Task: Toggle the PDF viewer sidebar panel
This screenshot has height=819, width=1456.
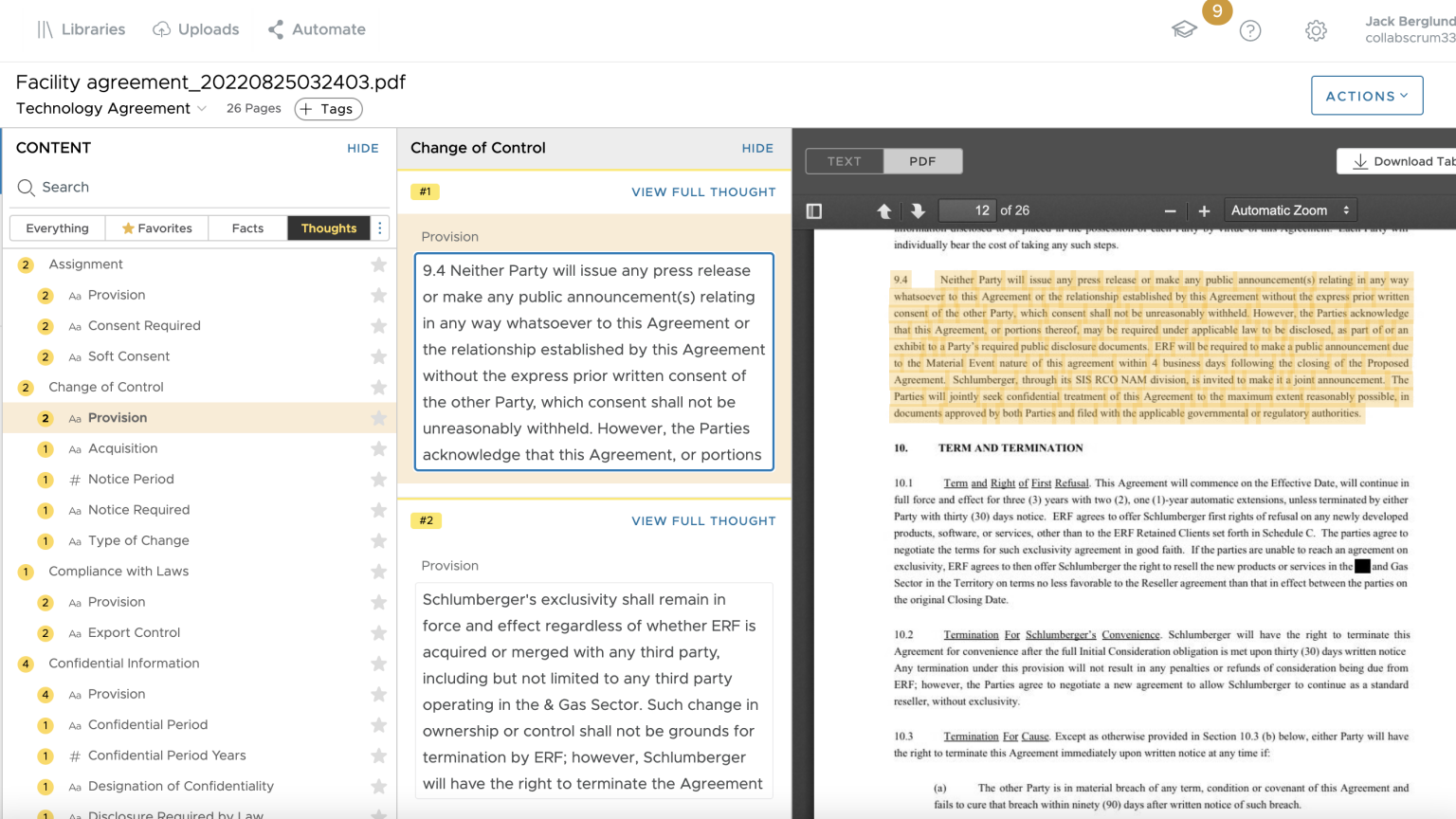Action: click(813, 210)
